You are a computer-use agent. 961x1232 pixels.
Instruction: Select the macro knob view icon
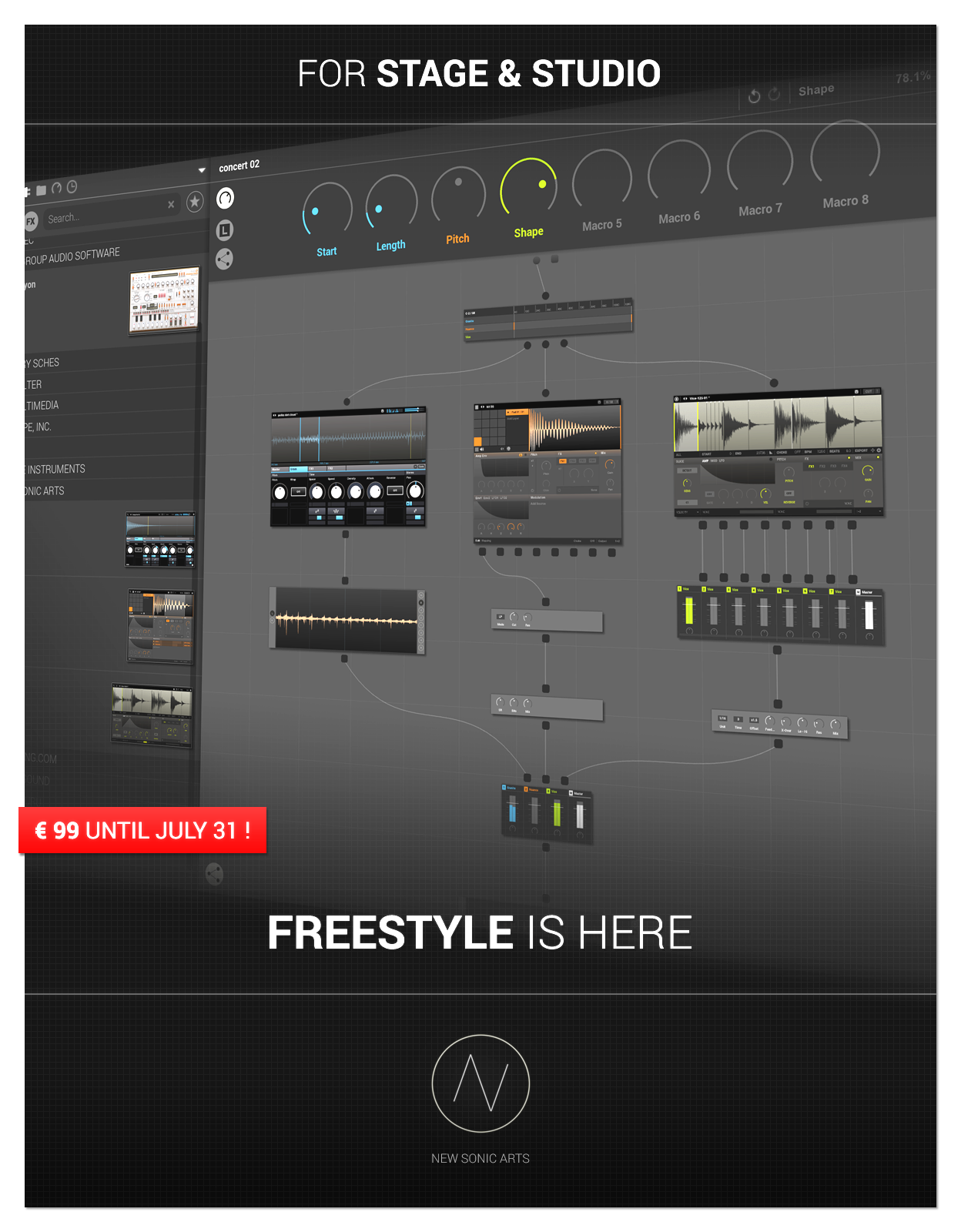(x=225, y=199)
